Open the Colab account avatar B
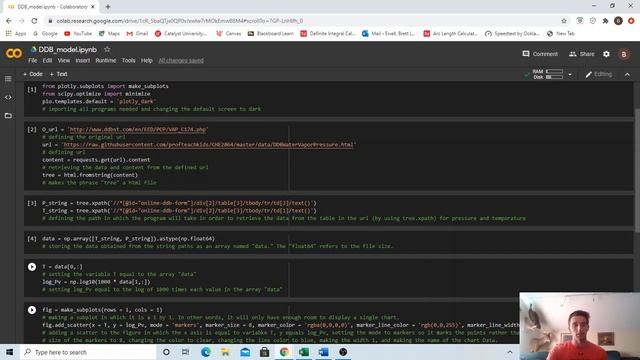 624,54
